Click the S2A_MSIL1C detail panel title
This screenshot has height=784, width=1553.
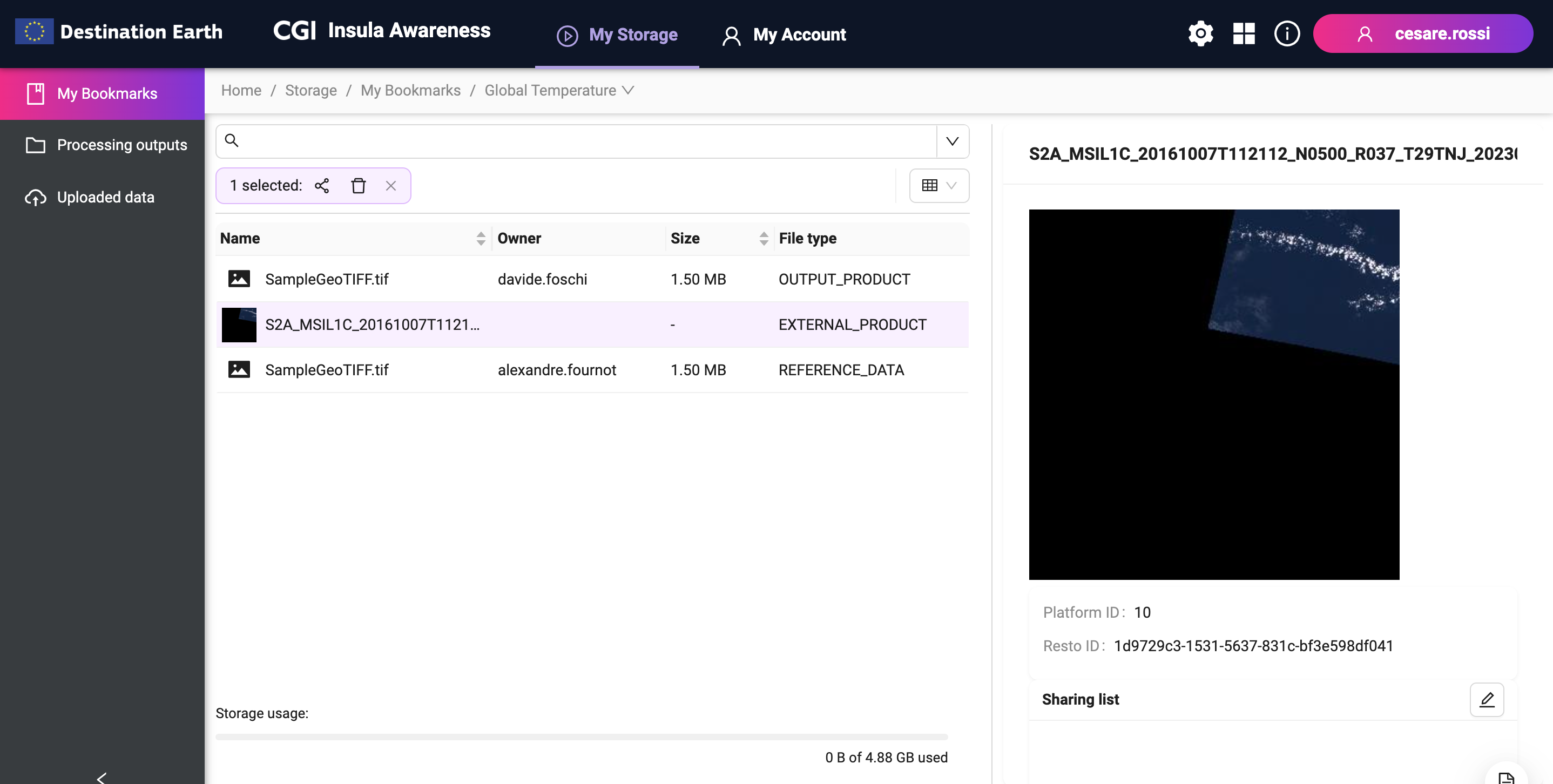click(x=1273, y=154)
